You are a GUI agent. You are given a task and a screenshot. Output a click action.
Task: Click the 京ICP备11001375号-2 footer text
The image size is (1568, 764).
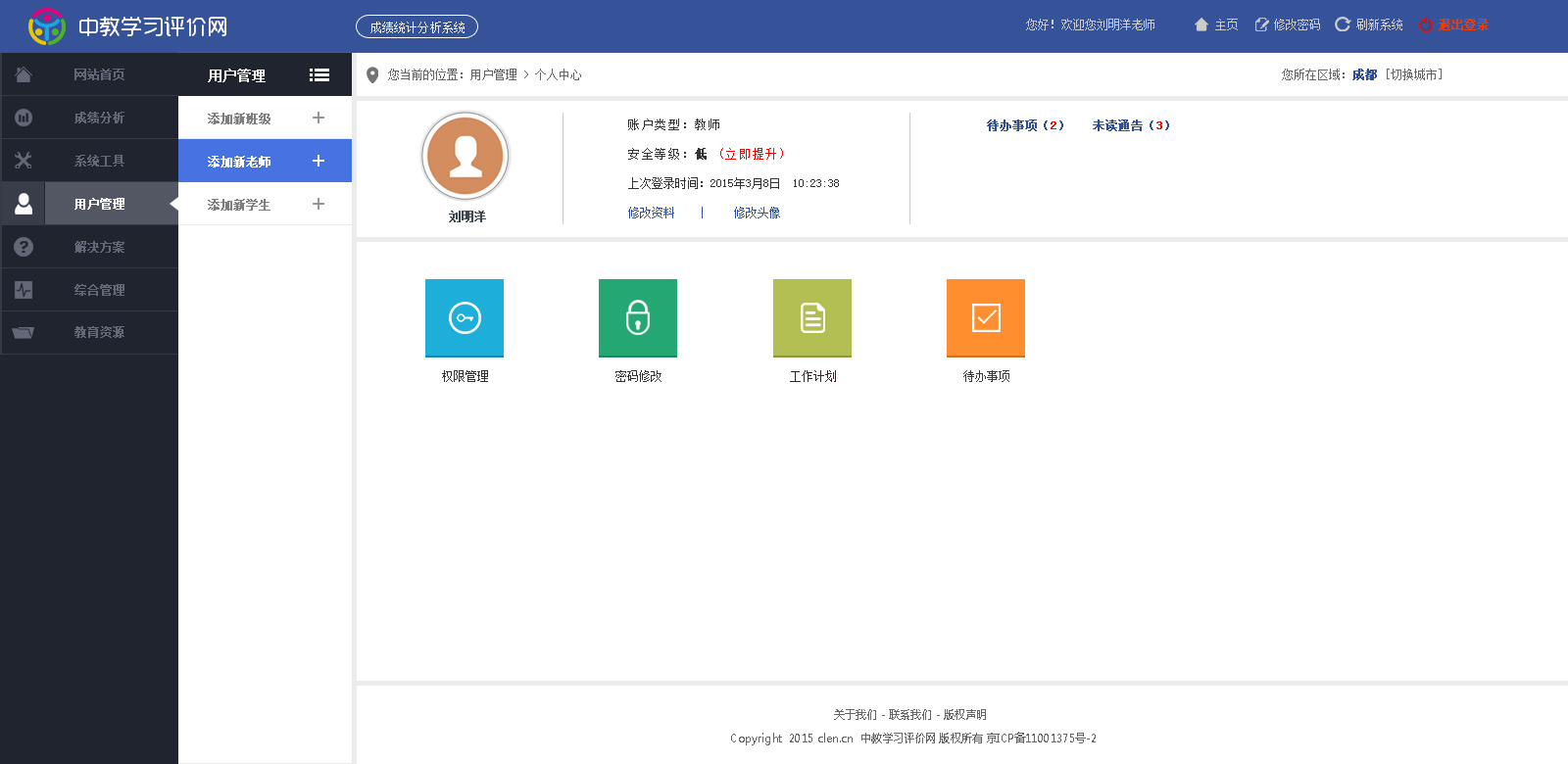click(1041, 739)
